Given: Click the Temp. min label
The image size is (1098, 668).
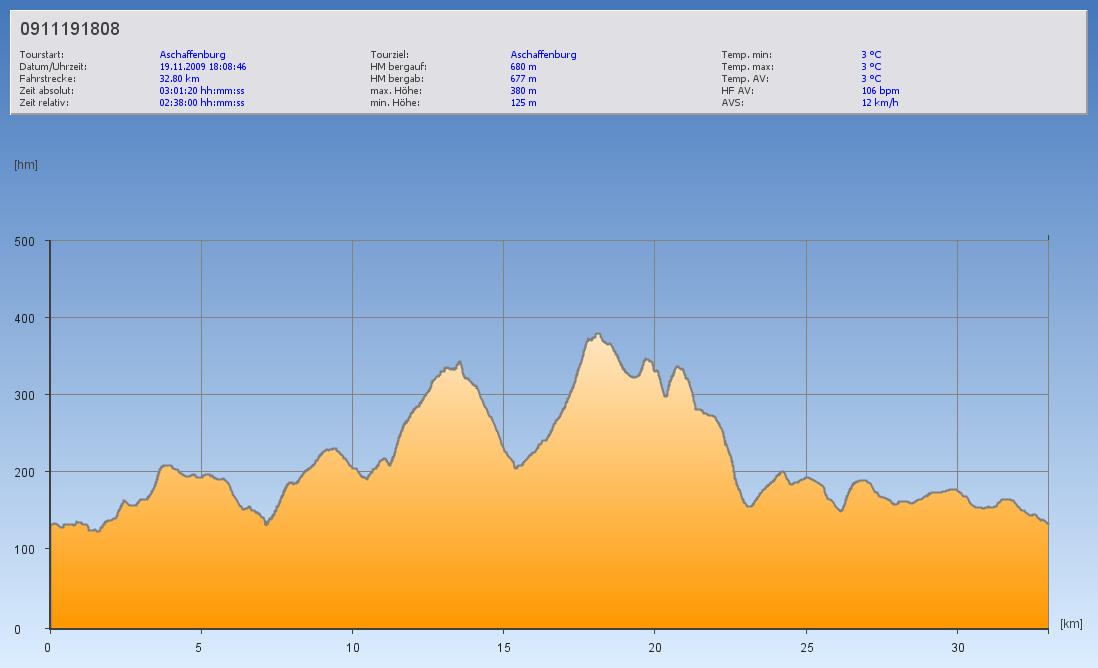Looking at the screenshot, I should (x=746, y=54).
